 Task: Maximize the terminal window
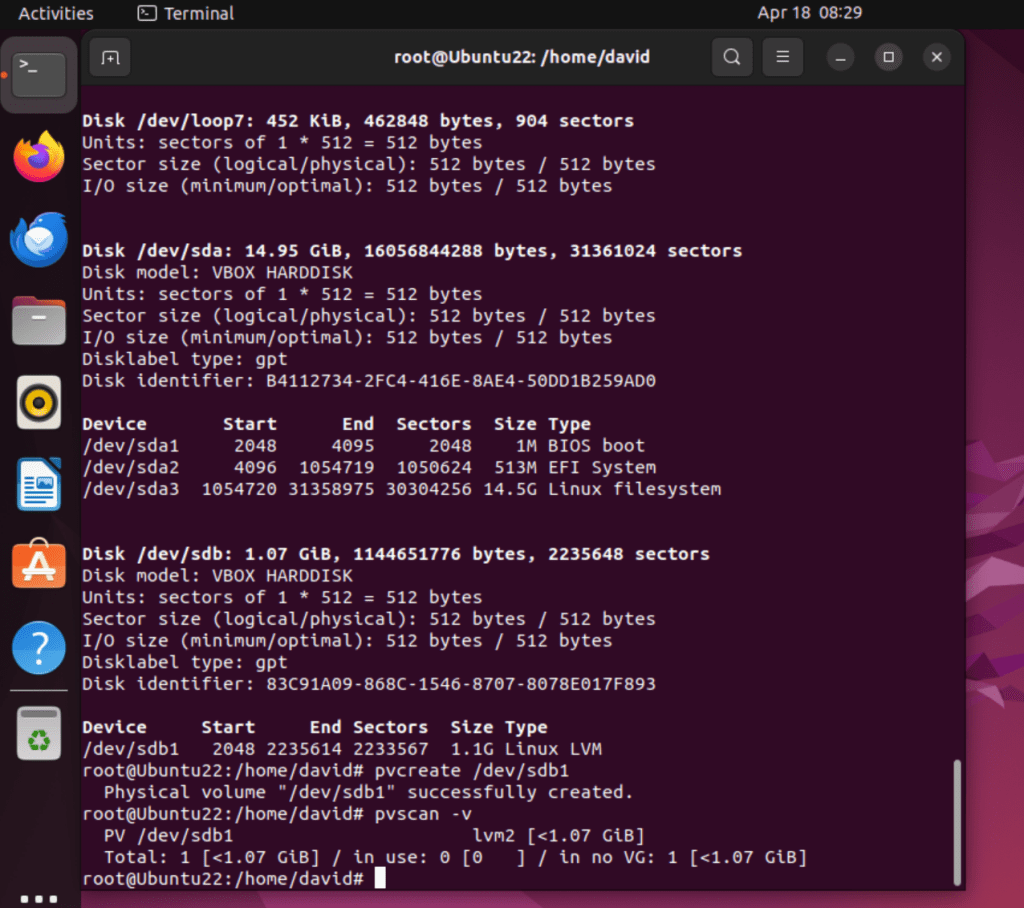tap(888, 57)
